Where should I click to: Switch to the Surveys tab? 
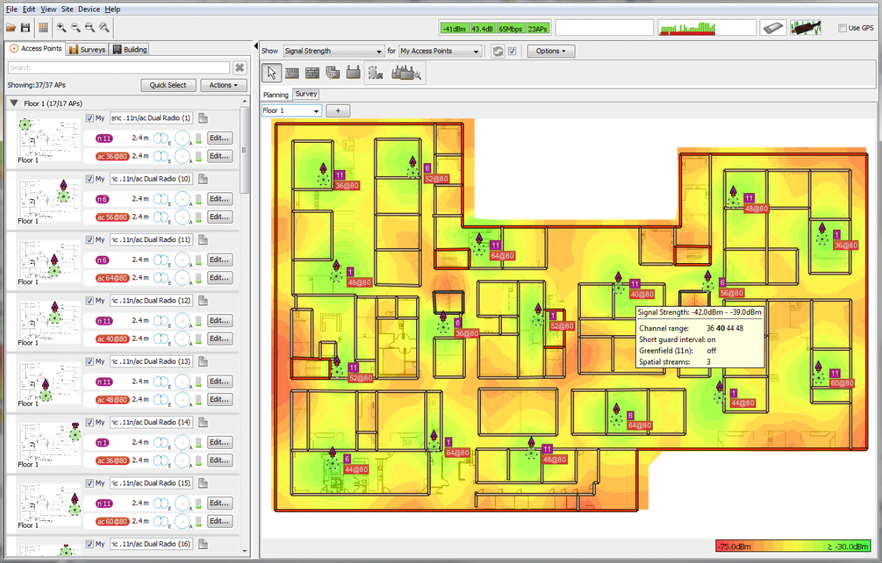pos(87,49)
